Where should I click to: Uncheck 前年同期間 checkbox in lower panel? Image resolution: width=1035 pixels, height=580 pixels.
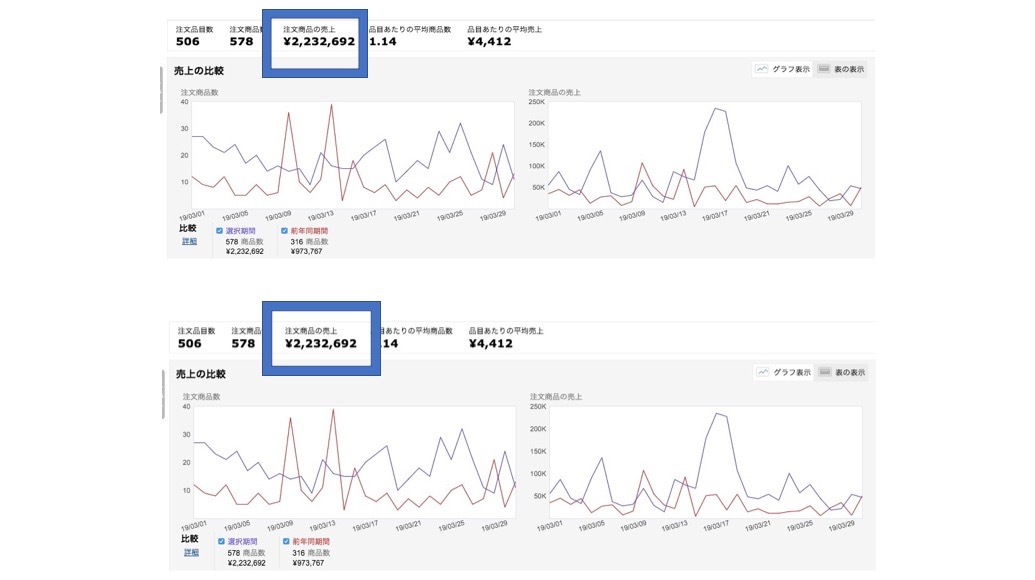coord(286,541)
